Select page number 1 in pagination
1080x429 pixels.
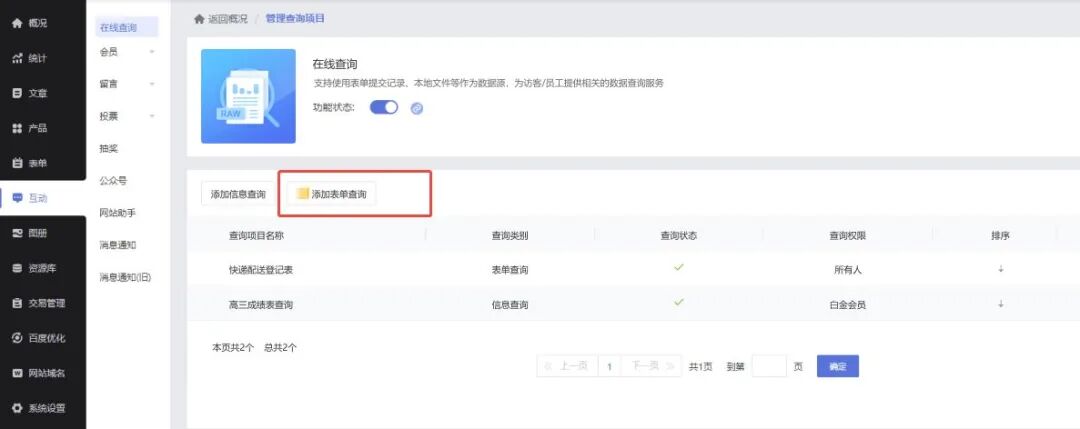tap(610, 367)
